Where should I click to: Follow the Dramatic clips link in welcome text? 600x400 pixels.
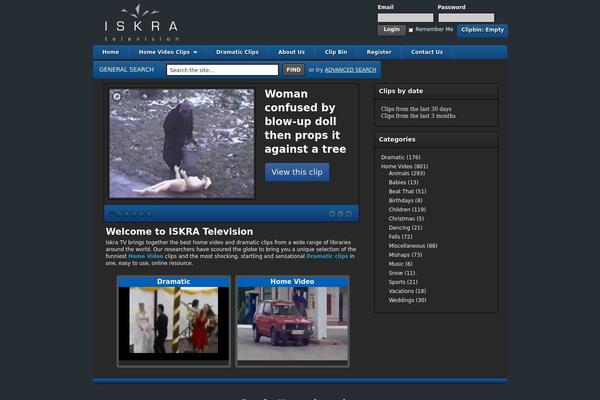coord(327,256)
